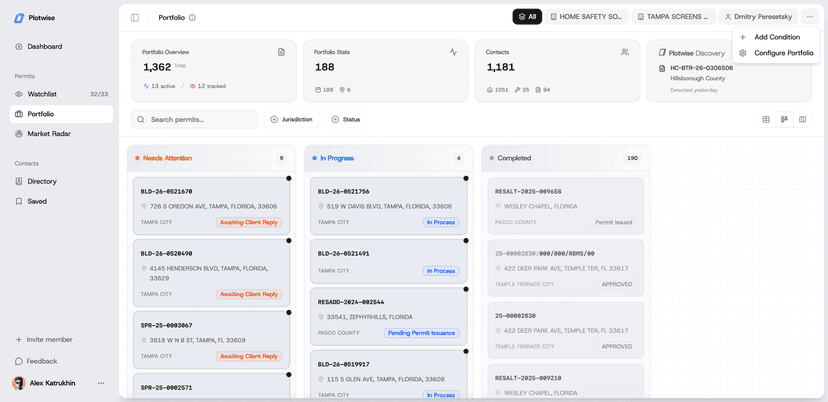This screenshot has width=828, height=402.
Task: Open permit card RESALT-2025-009658
Action: [x=566, y=206]
